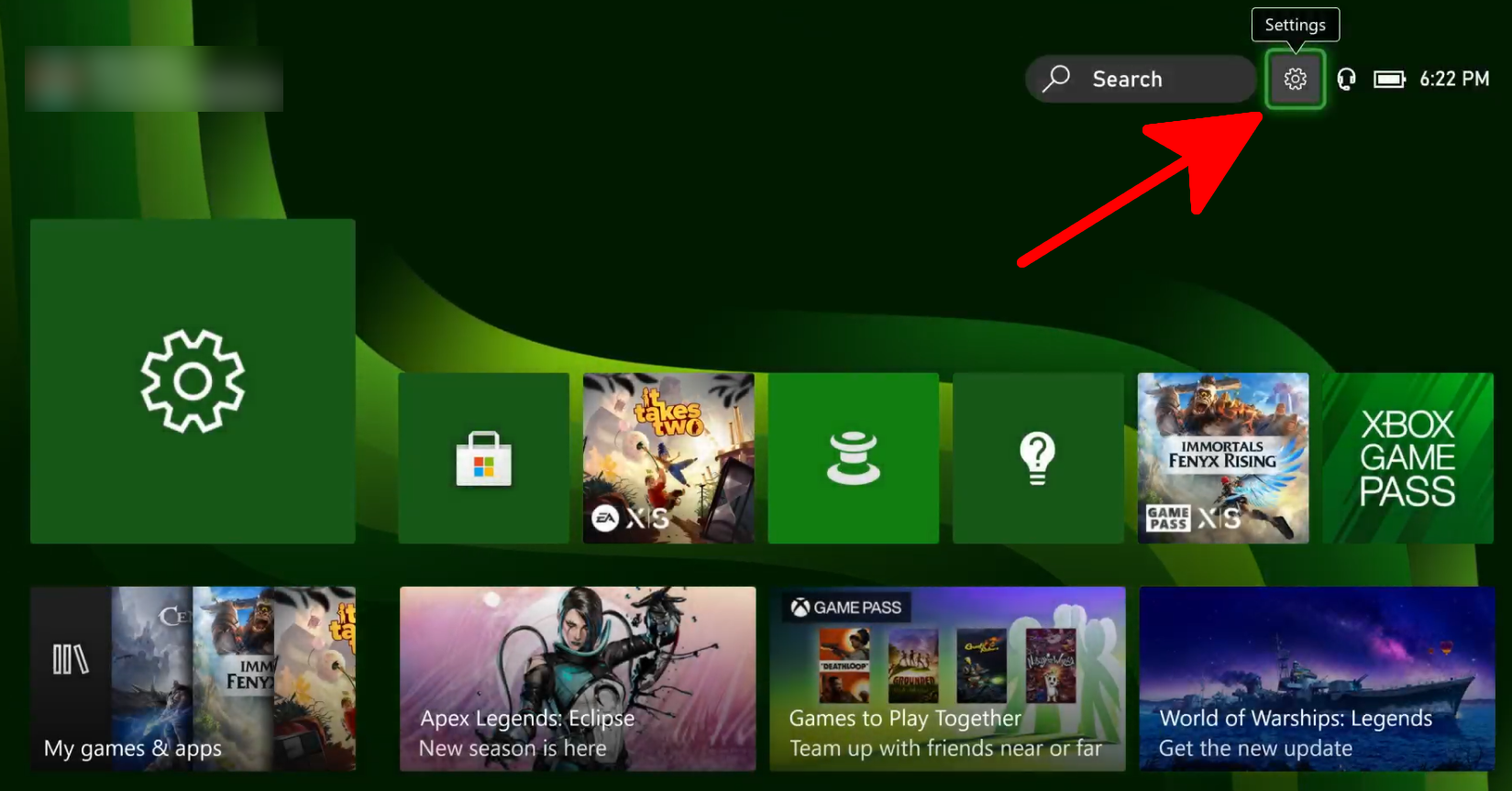Open the Xbox Accessories joystick tile
Viewport: 1512px width, 791px height.
coord(854,458)
